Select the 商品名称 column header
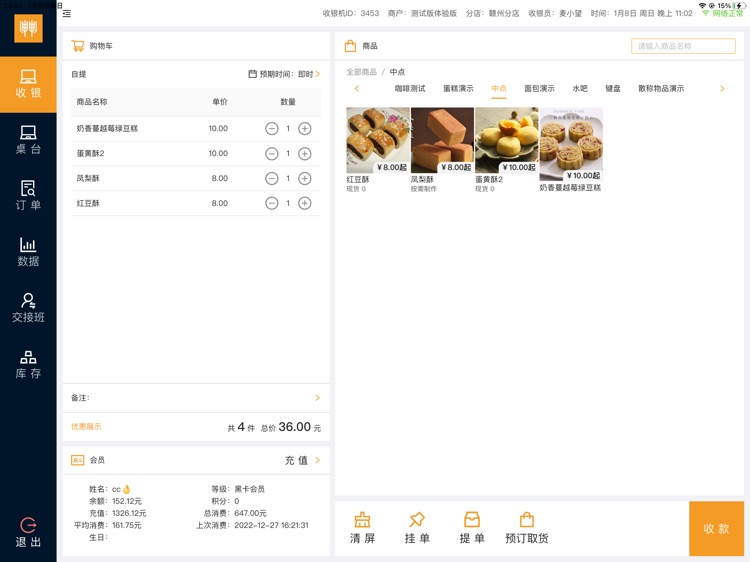Image resolution: width=750 pixels, height=562 pixels. pos(92,102)
